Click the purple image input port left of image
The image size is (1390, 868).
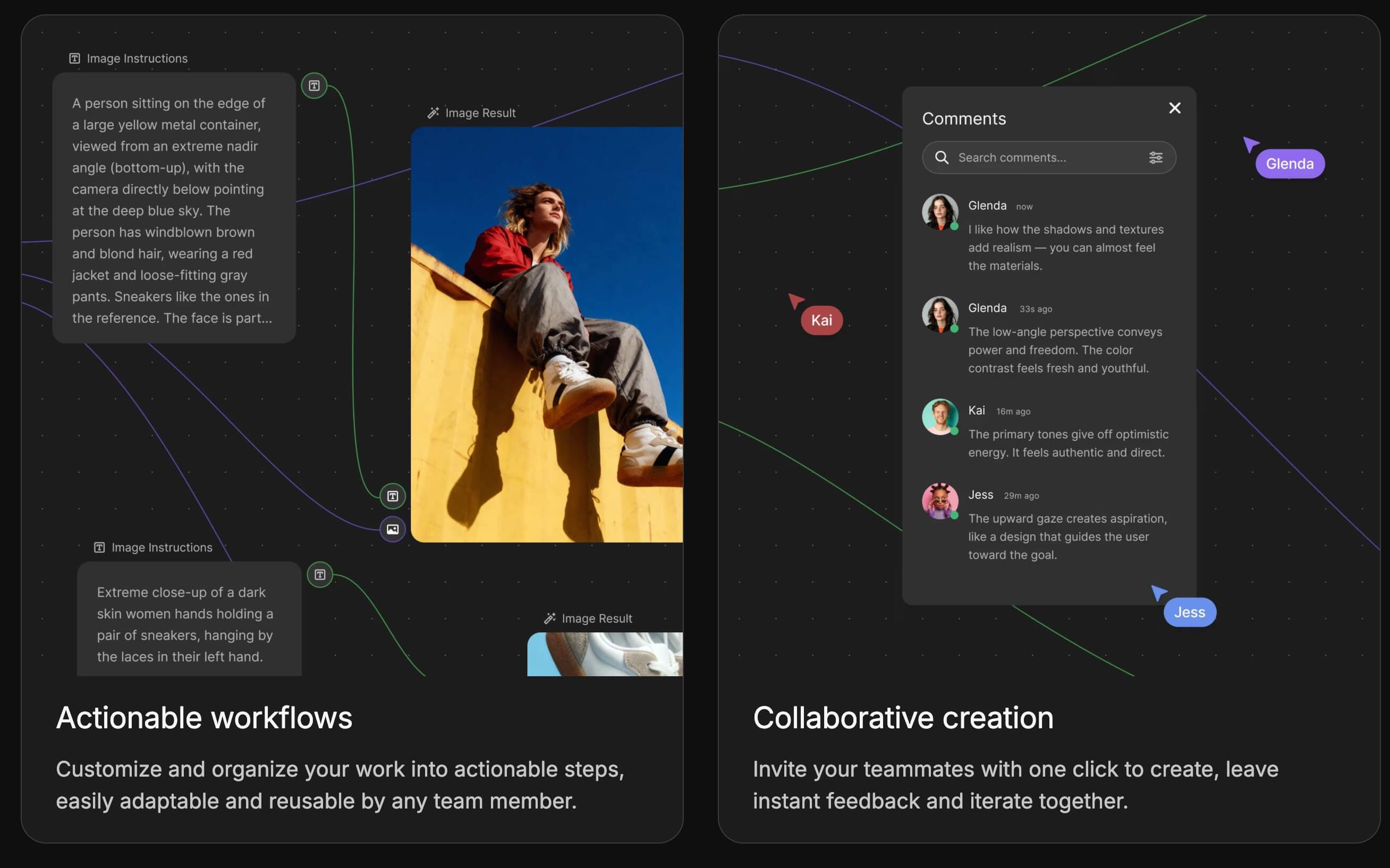pos(393,529)
